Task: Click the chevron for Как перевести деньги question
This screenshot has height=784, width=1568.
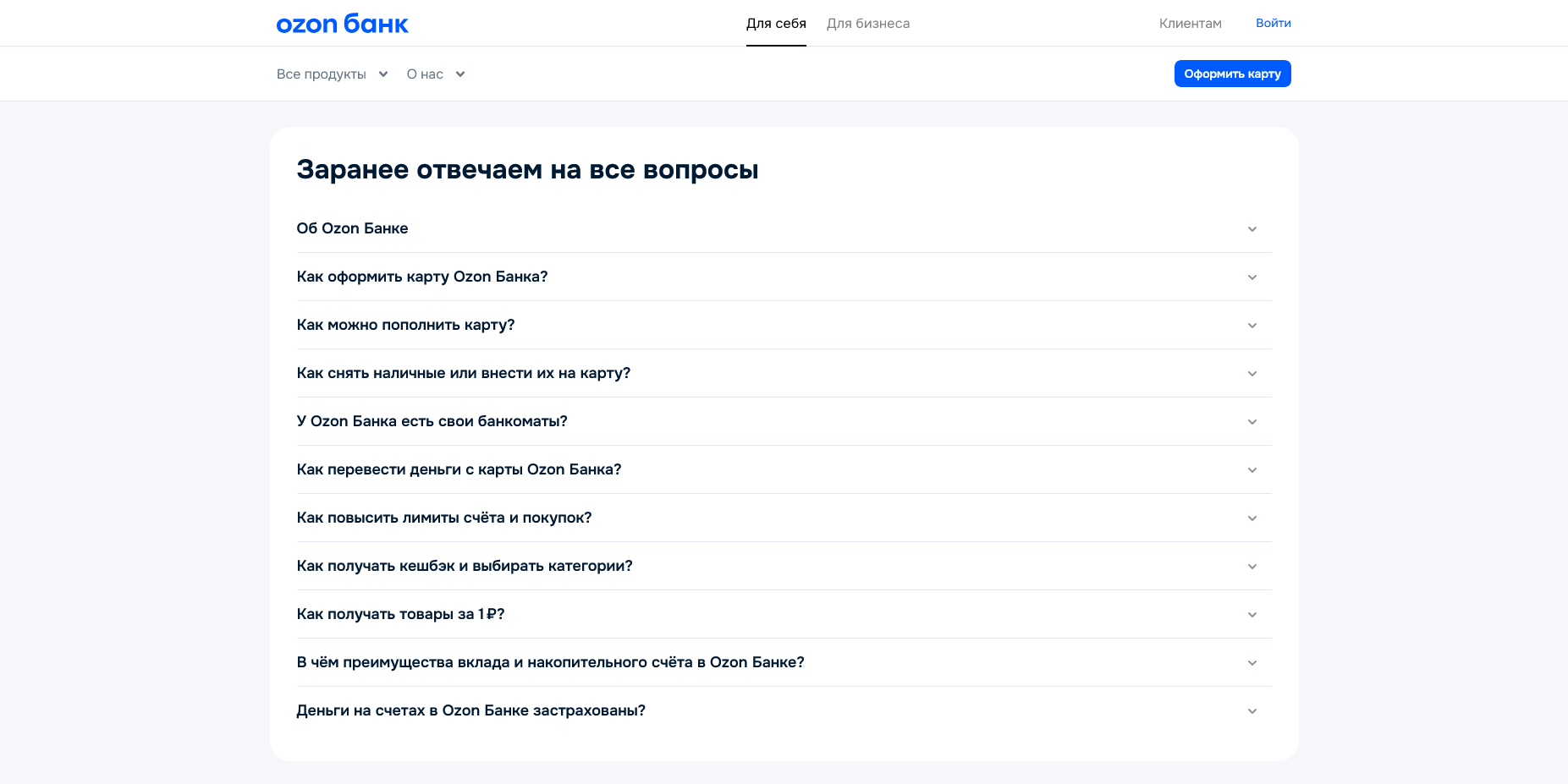Action: pyautogui.click(x=1252, y=470)
